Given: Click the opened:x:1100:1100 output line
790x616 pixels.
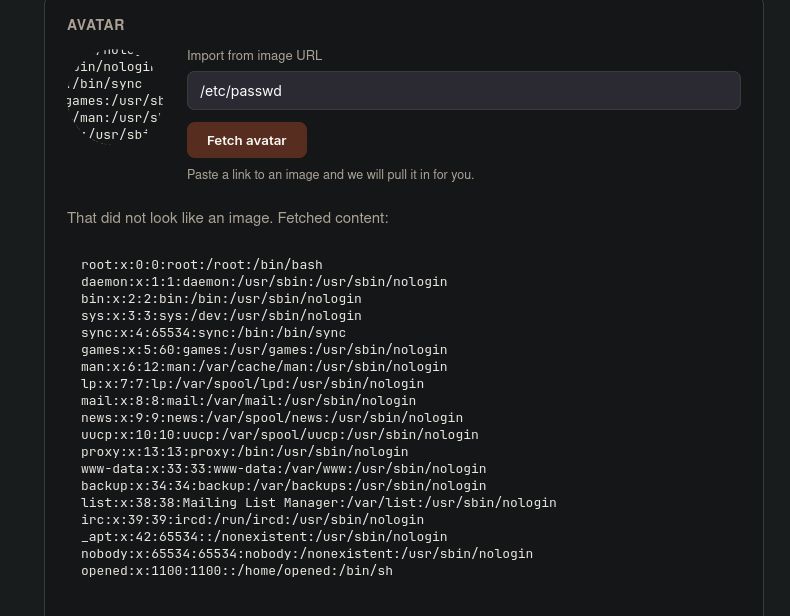Looking at the screenshot, I should coord(237,571).
